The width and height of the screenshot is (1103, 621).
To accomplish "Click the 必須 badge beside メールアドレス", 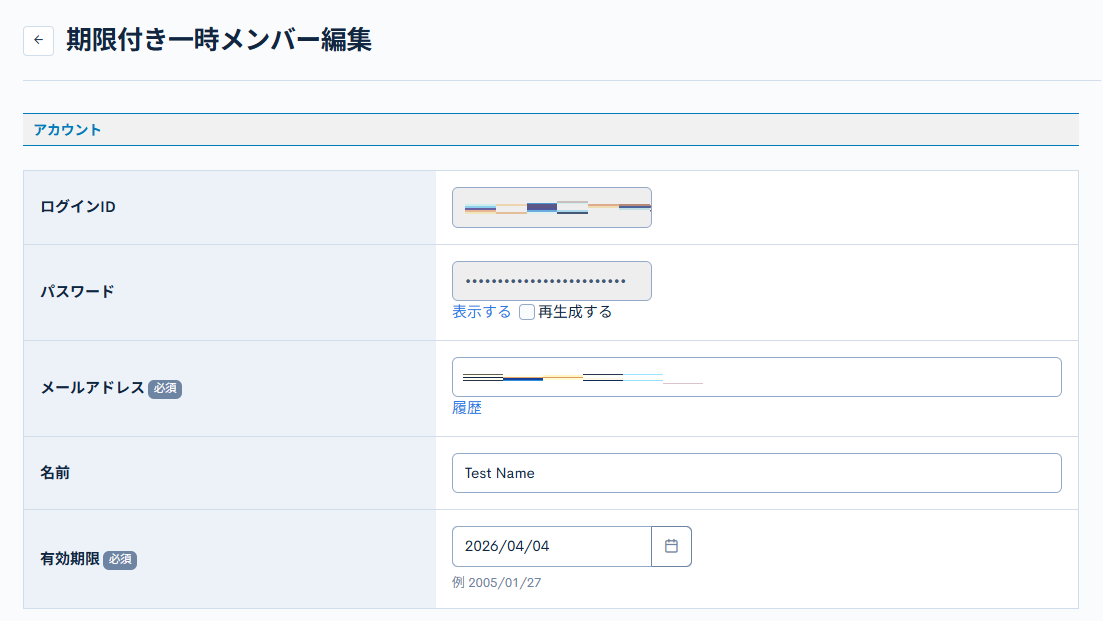I will pyautogui.click(x=166, y=389).
